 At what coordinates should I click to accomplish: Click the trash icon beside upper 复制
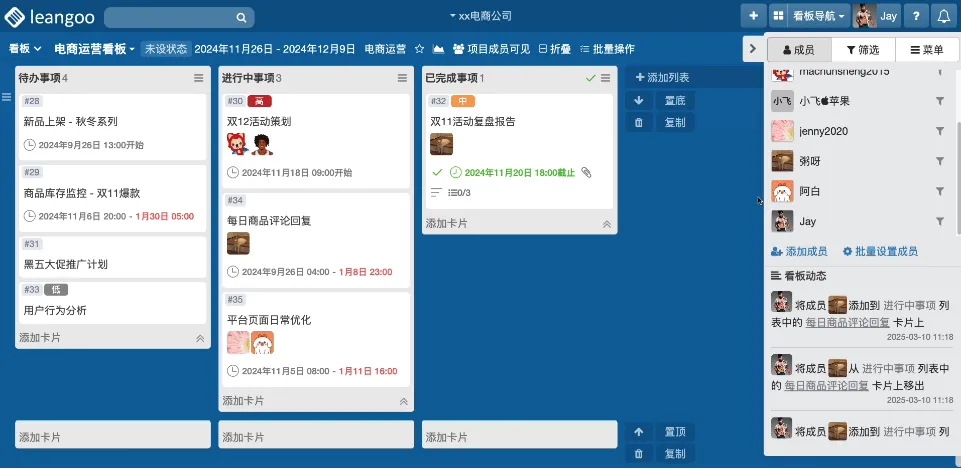[x=639, y=122]
